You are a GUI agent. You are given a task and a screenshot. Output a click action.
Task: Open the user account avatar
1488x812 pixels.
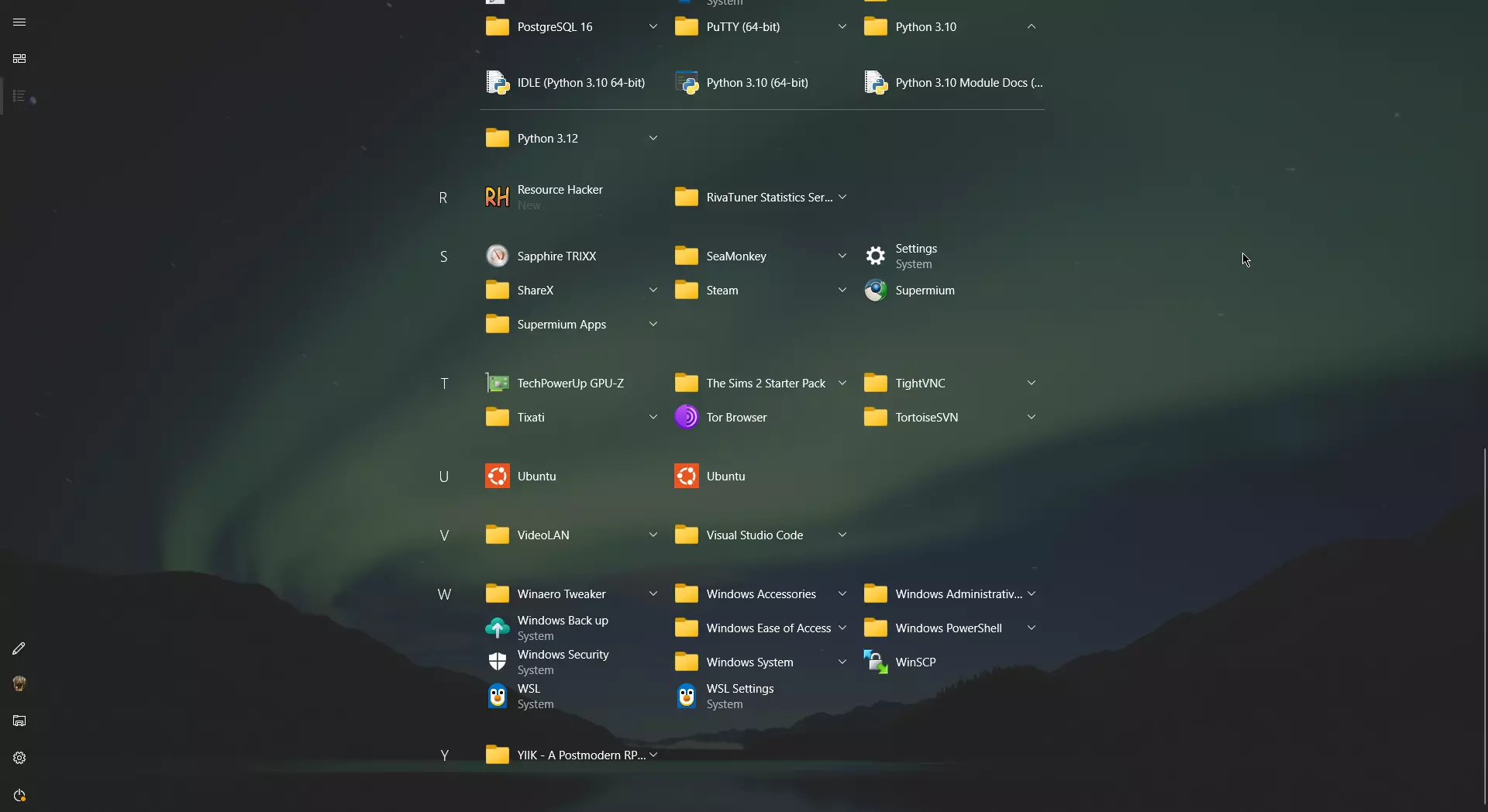click(x=19, y=683)
